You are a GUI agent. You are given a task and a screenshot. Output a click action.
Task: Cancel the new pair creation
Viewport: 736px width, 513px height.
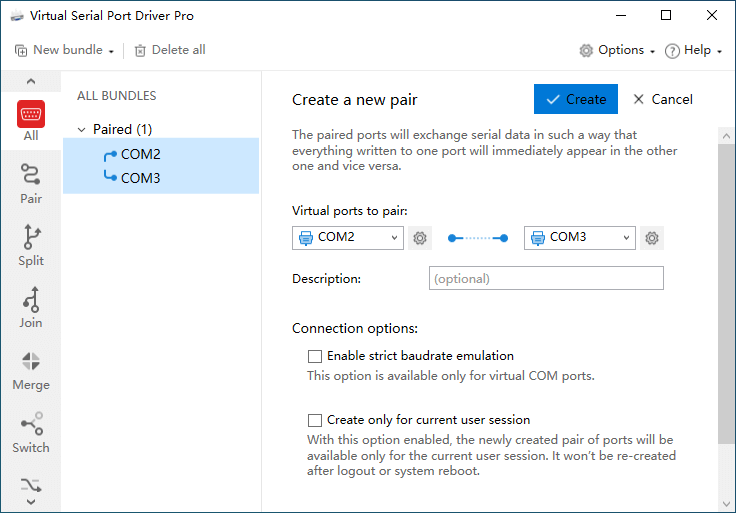(663, 99)
